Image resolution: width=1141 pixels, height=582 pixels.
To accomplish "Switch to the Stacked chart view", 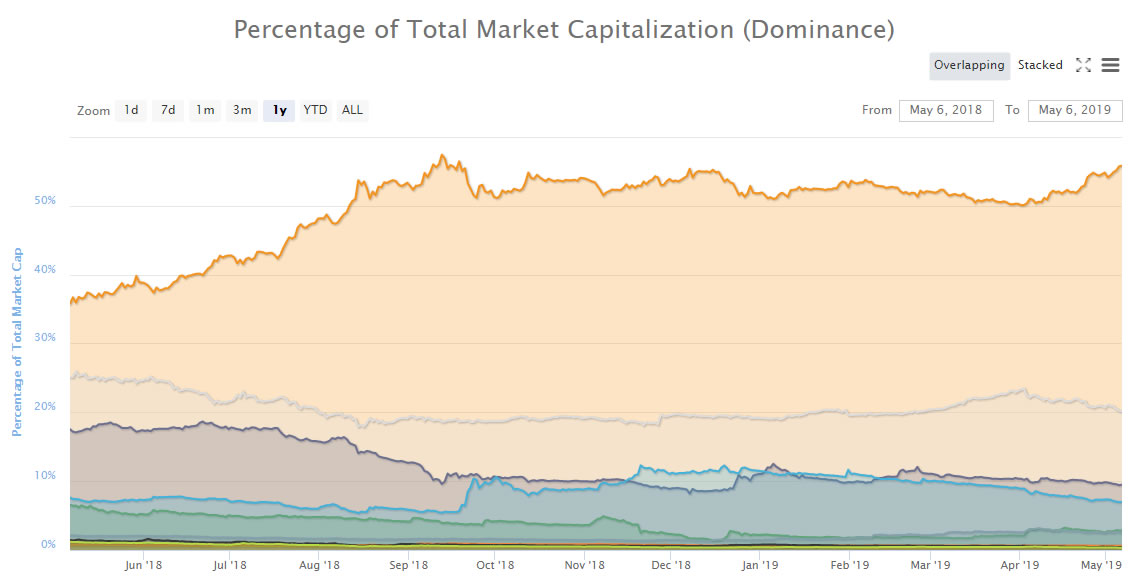I will pyautogui.click(x=1040, y=64).
